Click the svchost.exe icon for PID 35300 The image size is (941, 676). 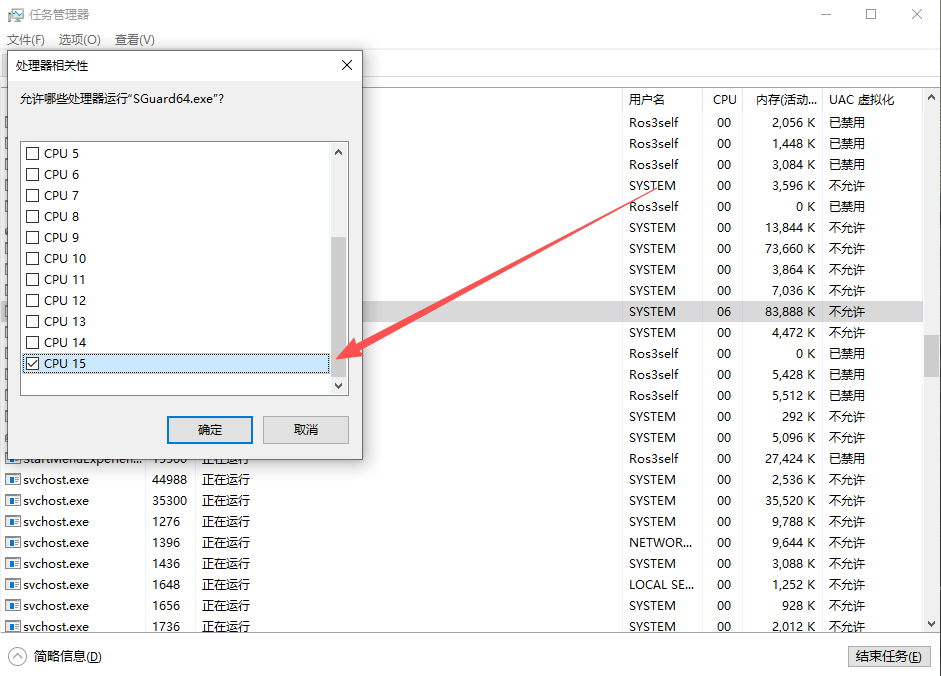pyautogui.click(x=13, y=501)
